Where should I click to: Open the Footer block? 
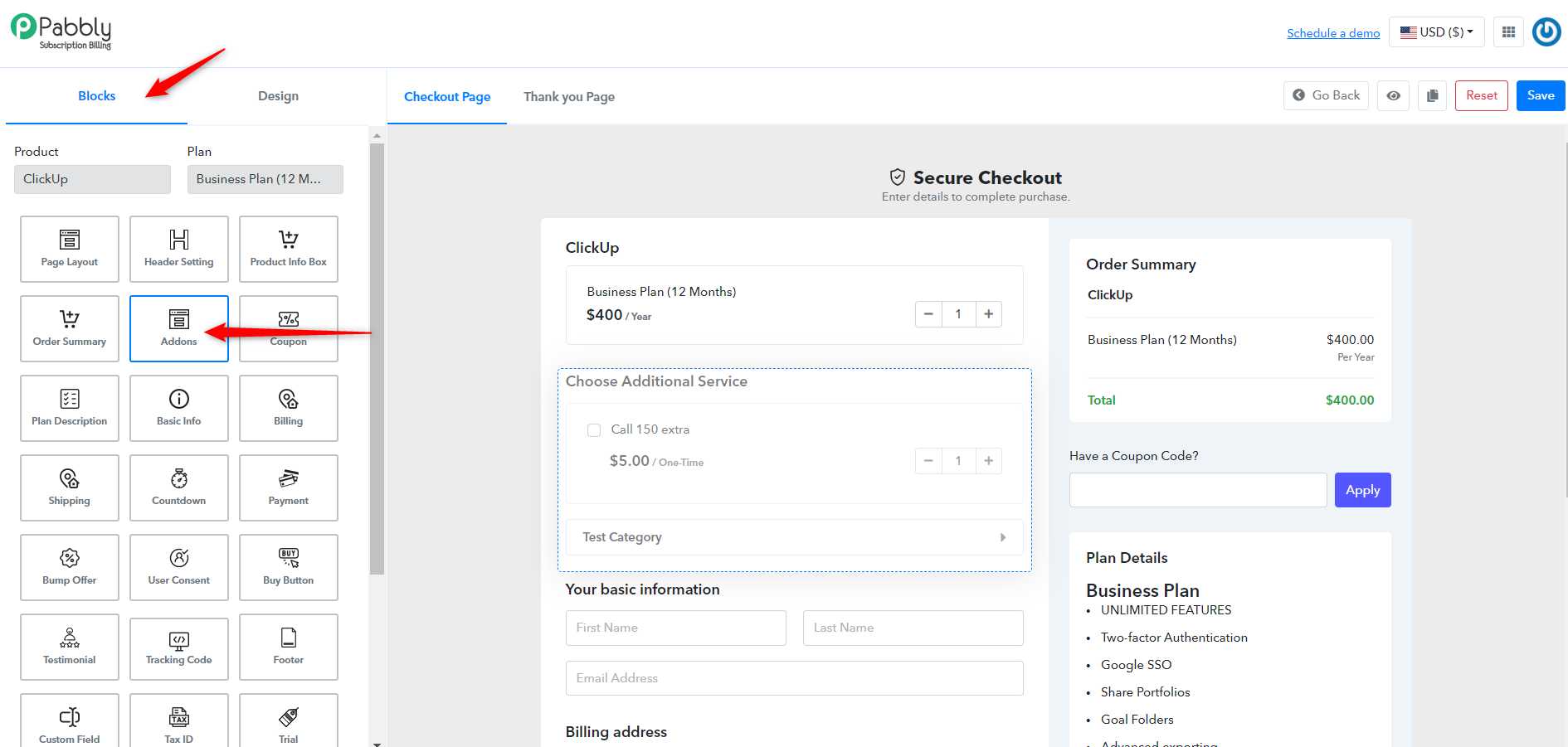(x=289, y=647)
